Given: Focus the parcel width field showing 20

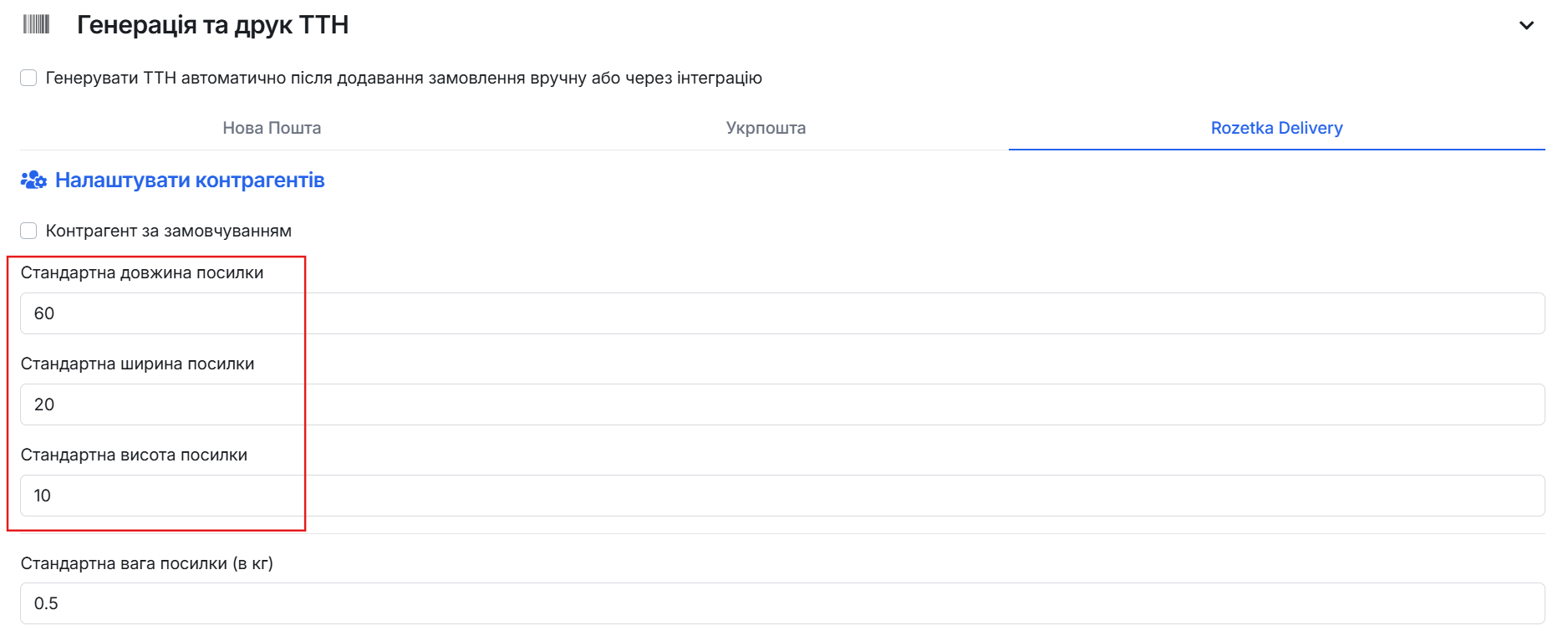Looking at the screenshot, I should click(782, 404).
